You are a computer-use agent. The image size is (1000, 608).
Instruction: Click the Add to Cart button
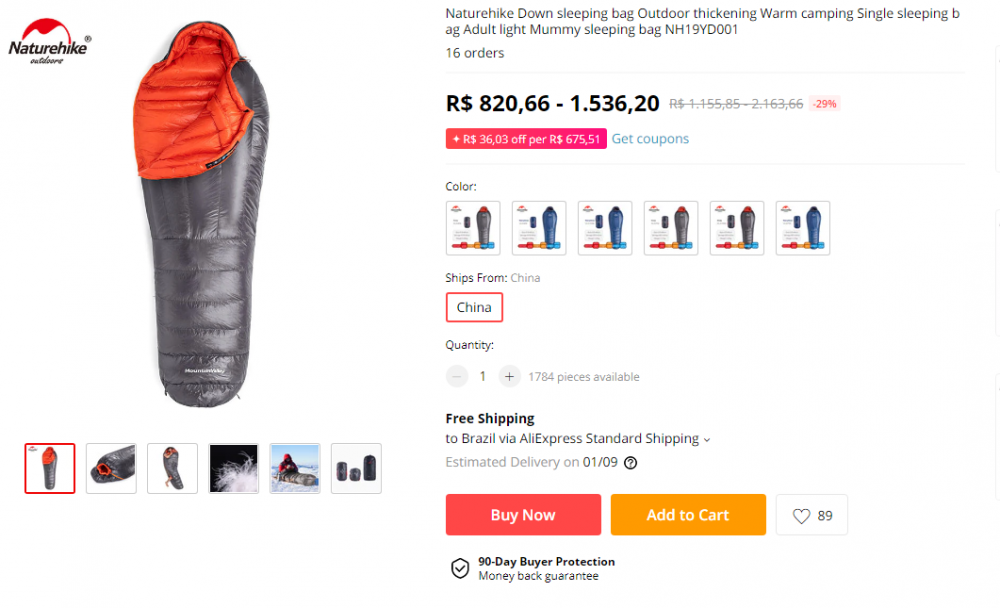click(x=688, y=515)
